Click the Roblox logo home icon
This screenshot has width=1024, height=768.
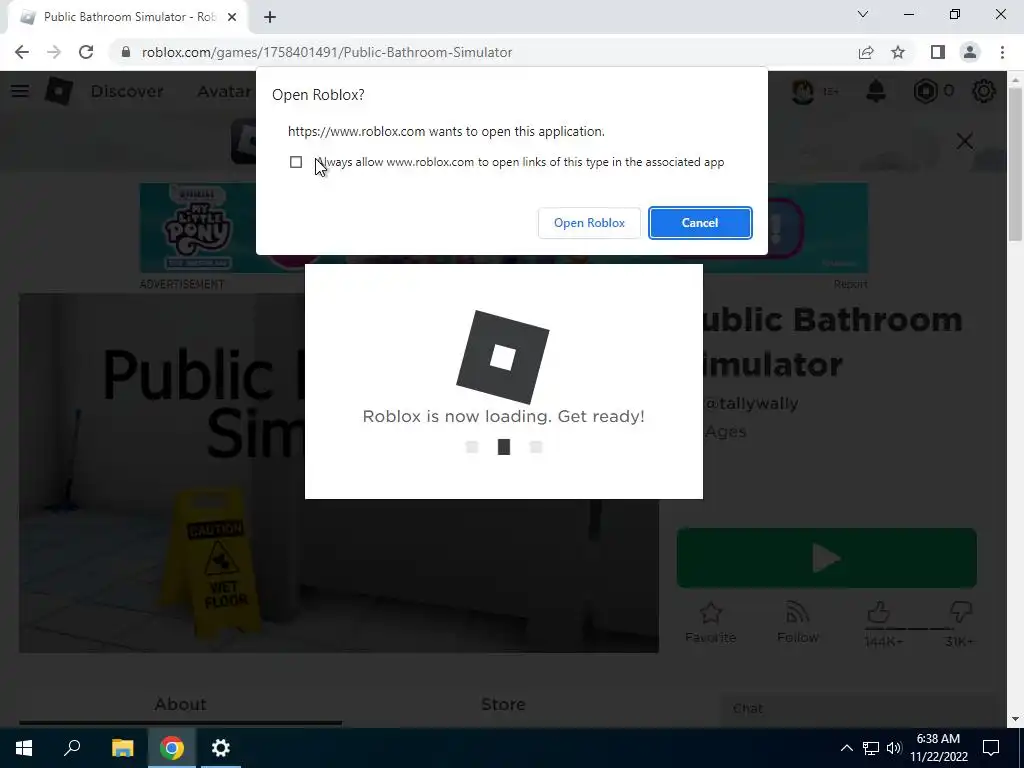tap(59, 91)
